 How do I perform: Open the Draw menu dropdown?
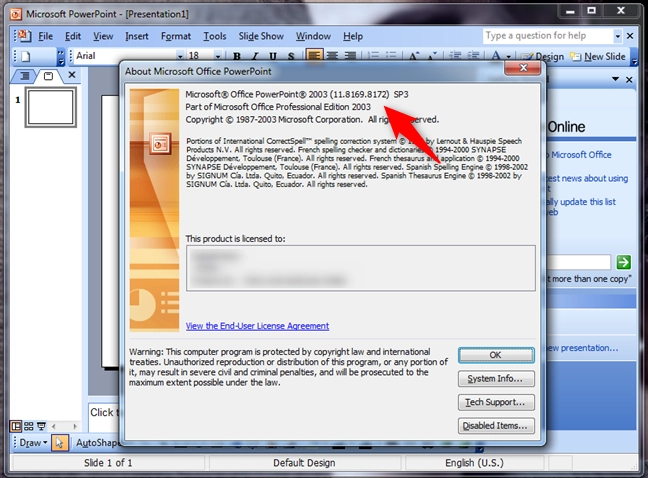[x=33, y=443]
